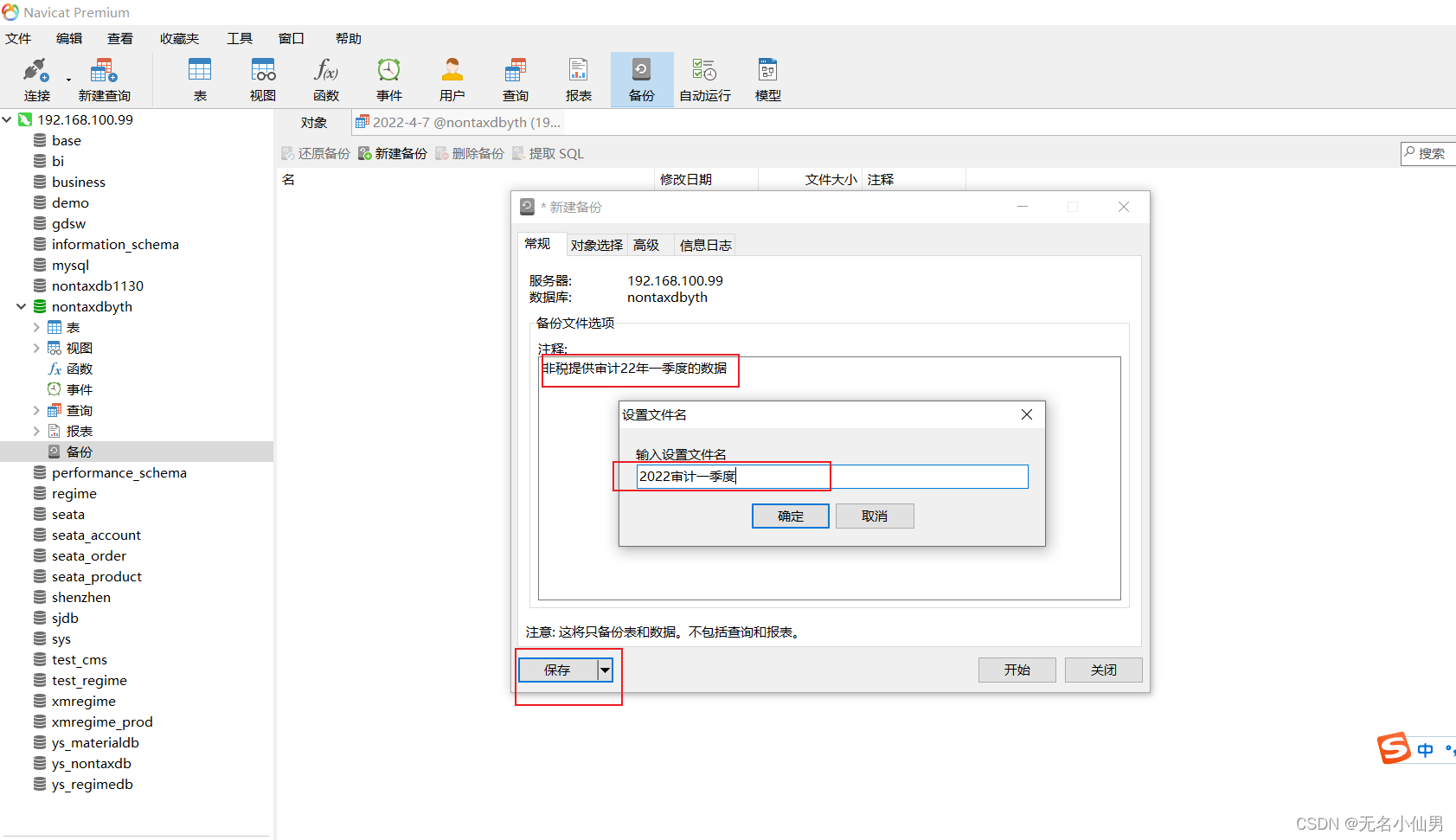Click Extract SQL (提取 SQL) toolbar item
The image size is (1456, 840).
tap(548, 153)
